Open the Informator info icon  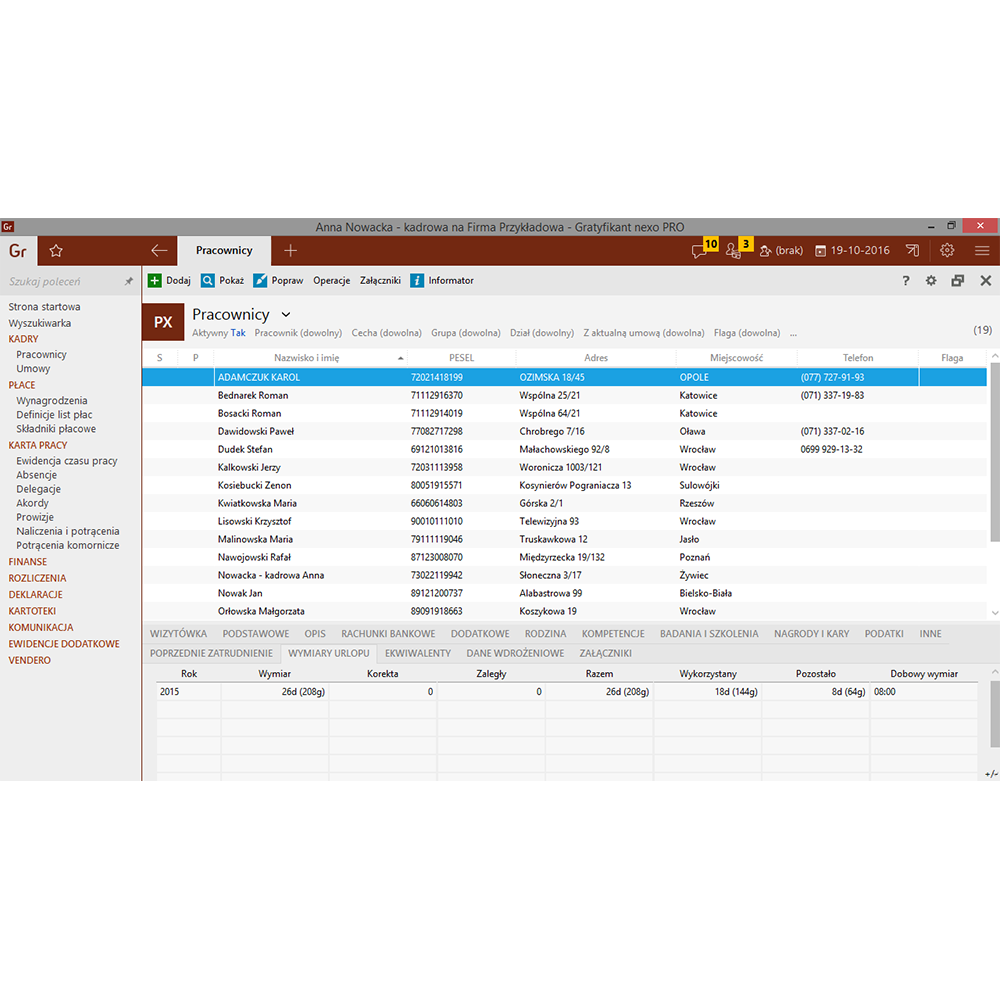click(x=418, y=281)
